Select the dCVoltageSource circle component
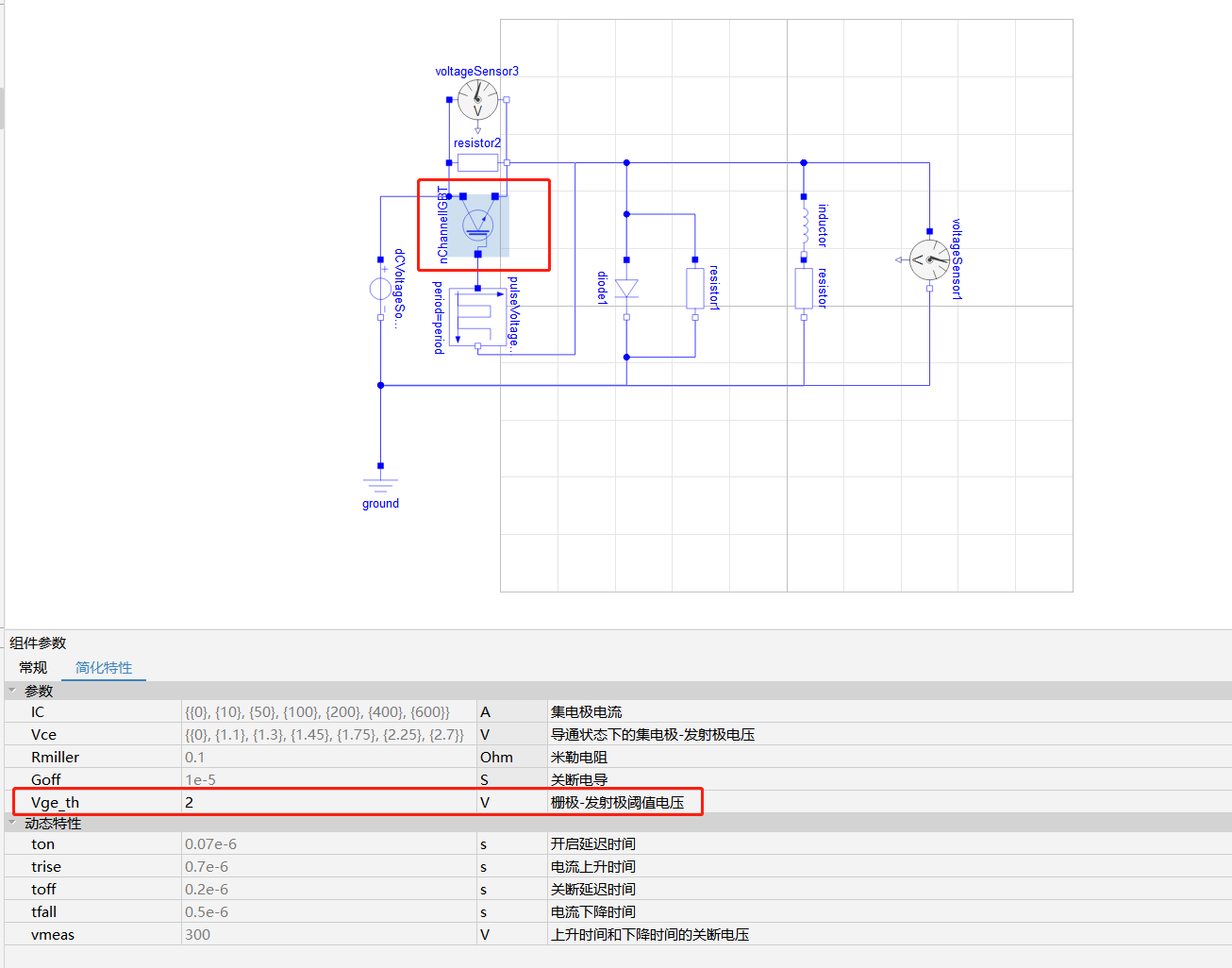The image size is (1232, 968). [380, 289]
